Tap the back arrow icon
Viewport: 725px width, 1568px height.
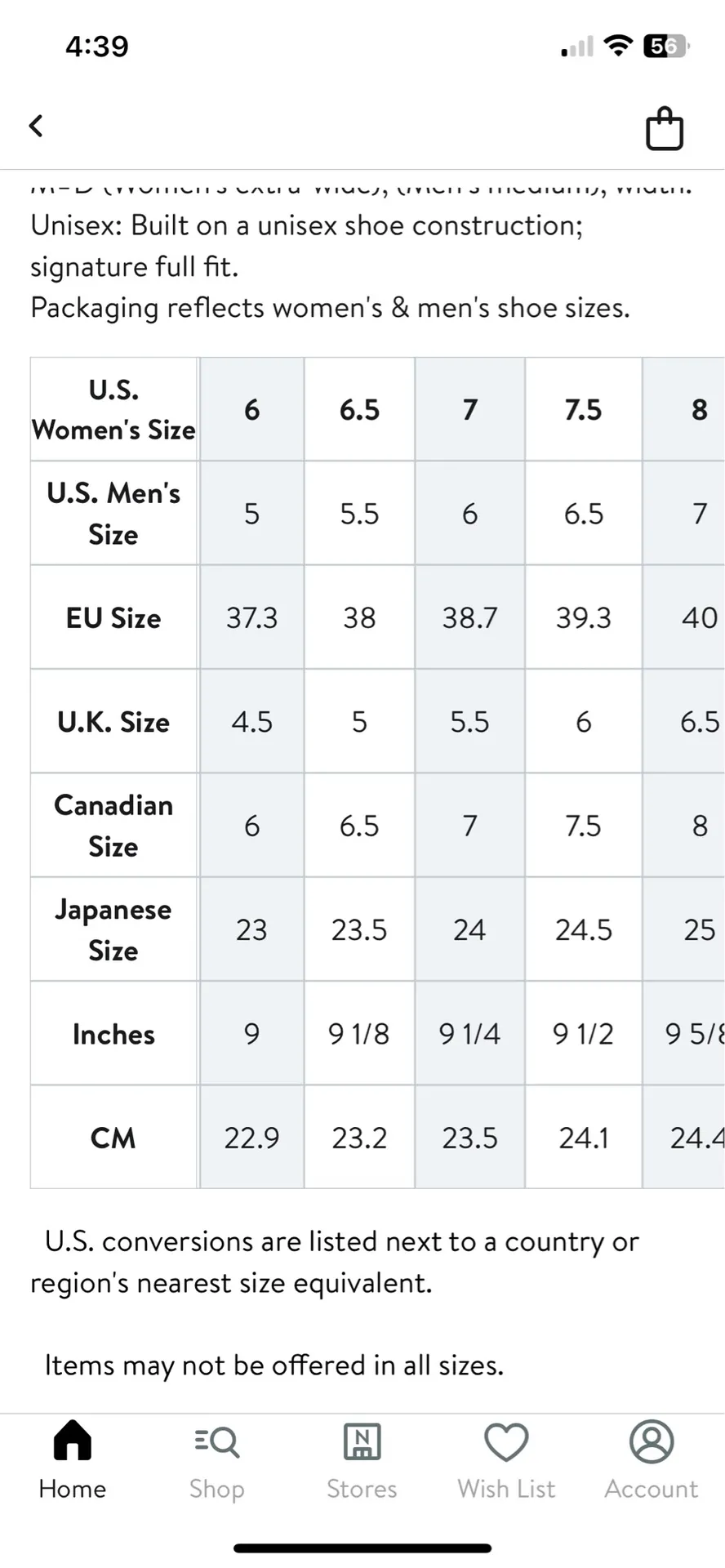pyautogui.click(x=36, y=126)
